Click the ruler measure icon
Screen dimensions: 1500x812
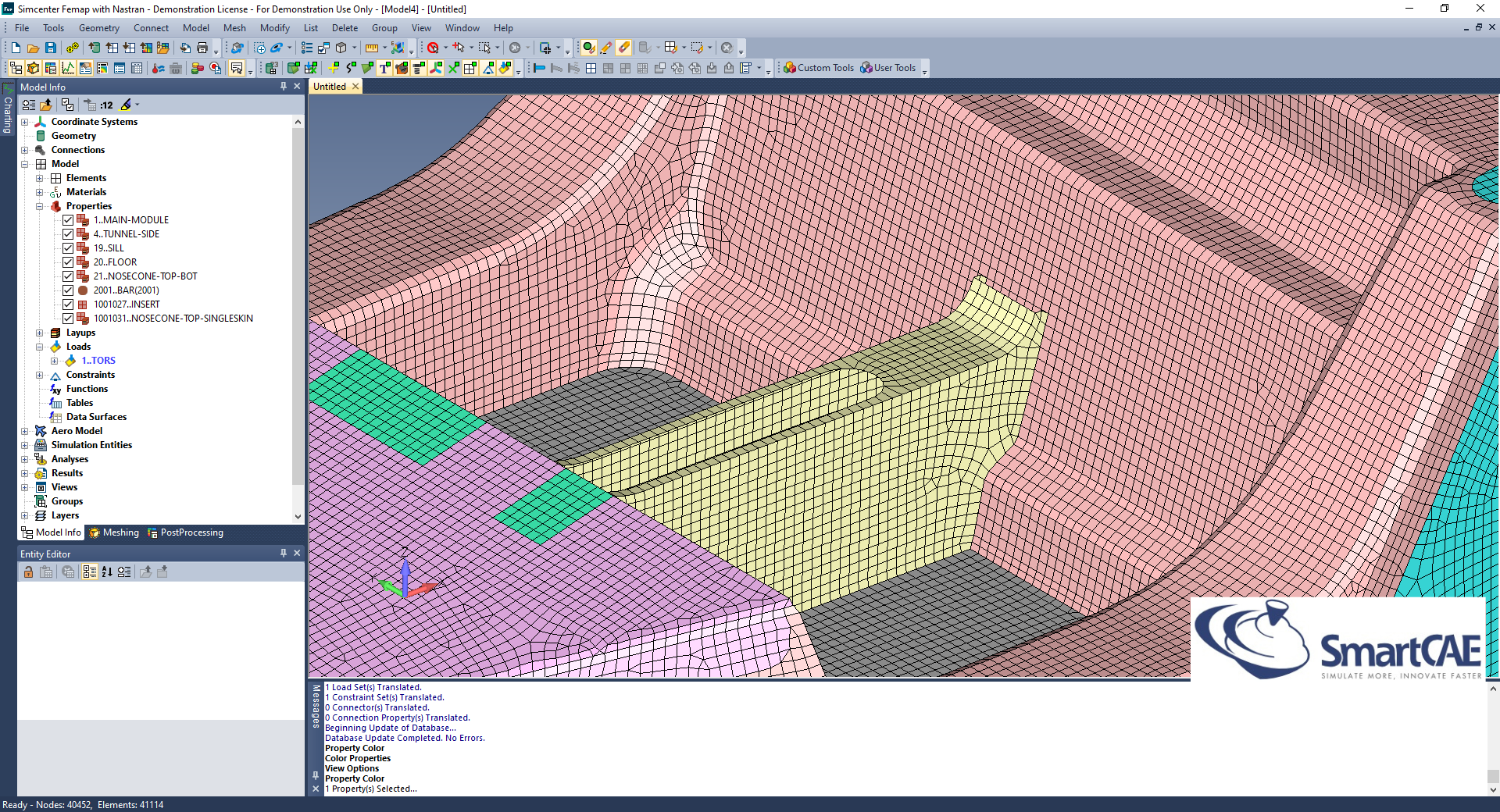372,48
